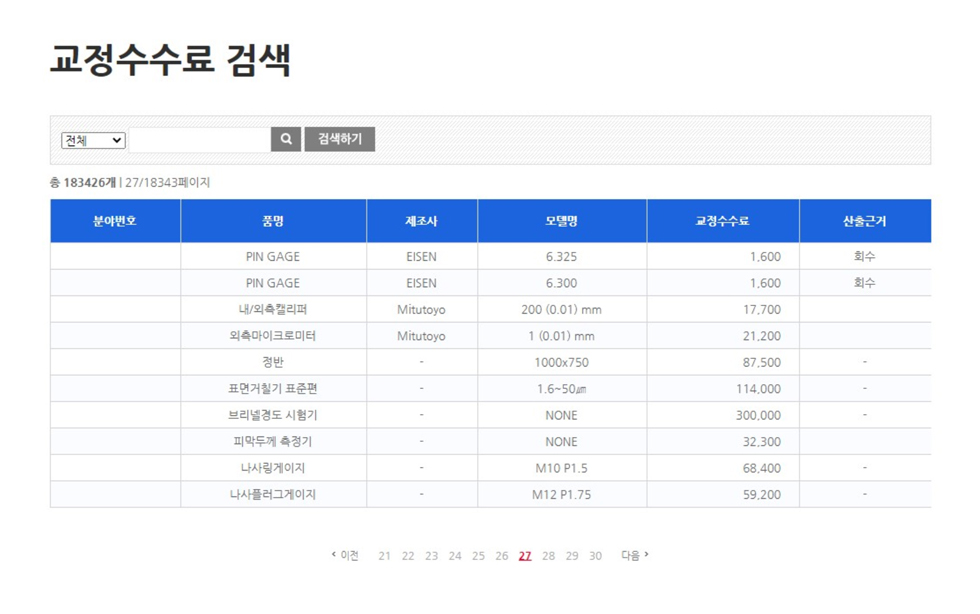Viewport: 980px width, 614px height.
Task: Select the 내/외측캘리퍼 item name
Action: click(x=272, y=310)
